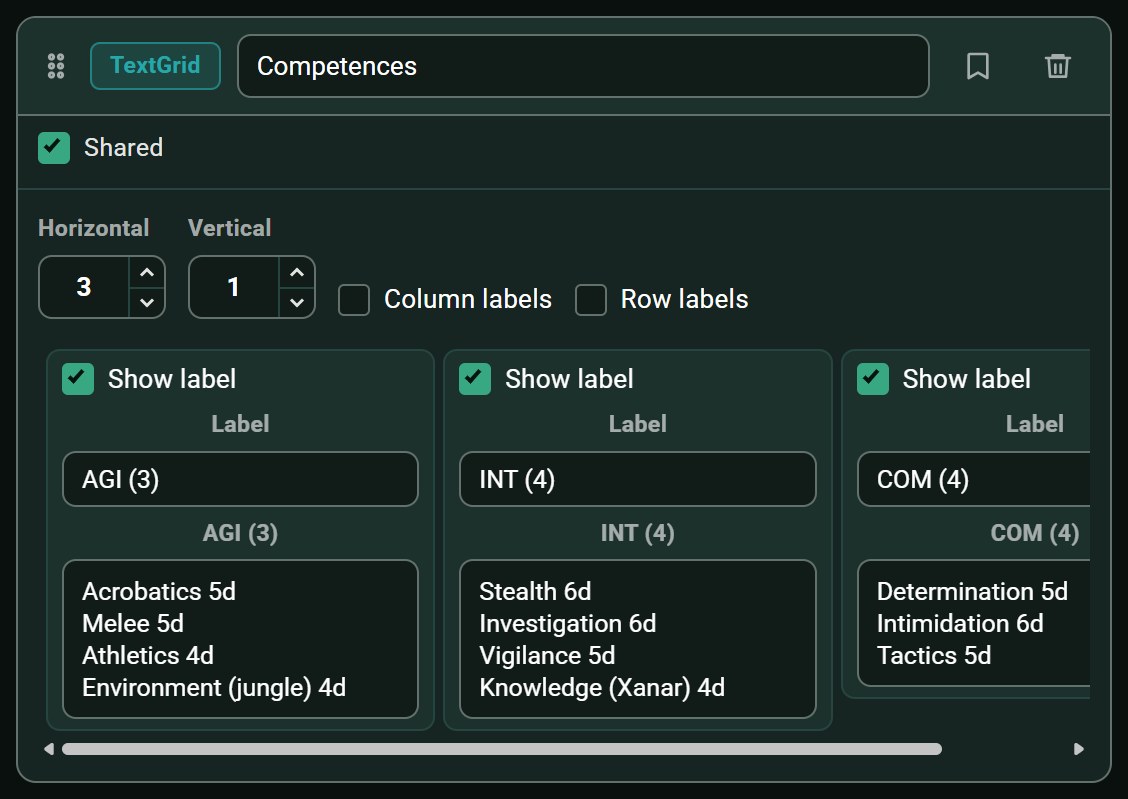Edit the Competences title field
Screen dimensions: 1128x799
[x=583, y=66]
